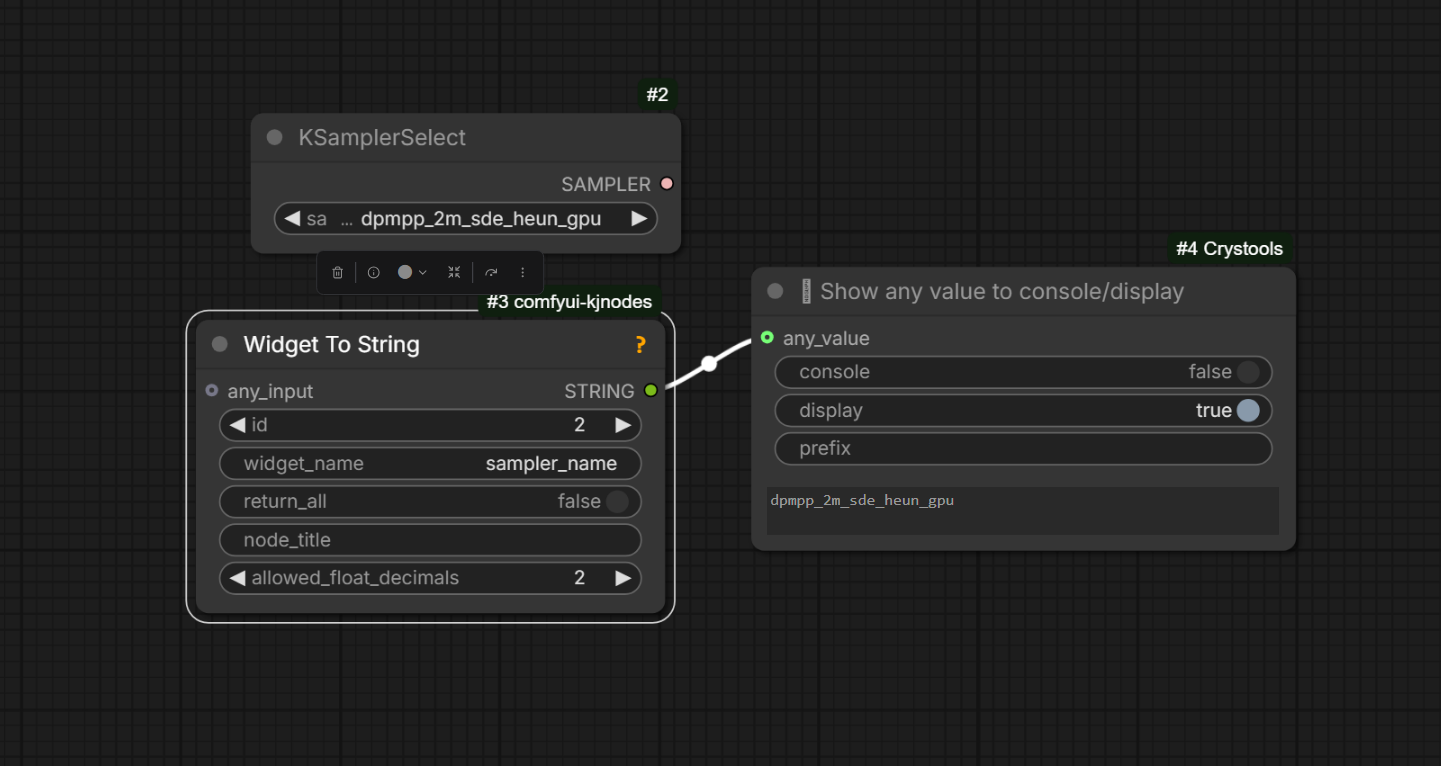Screen dimensions: 1441x766
Task: Open the orange question mark help icon
Action: click(x=640, y=345)
